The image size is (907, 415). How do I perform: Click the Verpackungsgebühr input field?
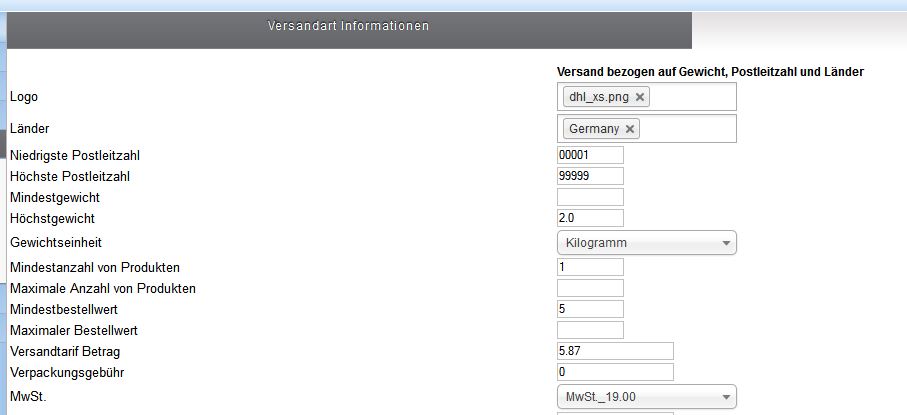[x=614, y=372]
